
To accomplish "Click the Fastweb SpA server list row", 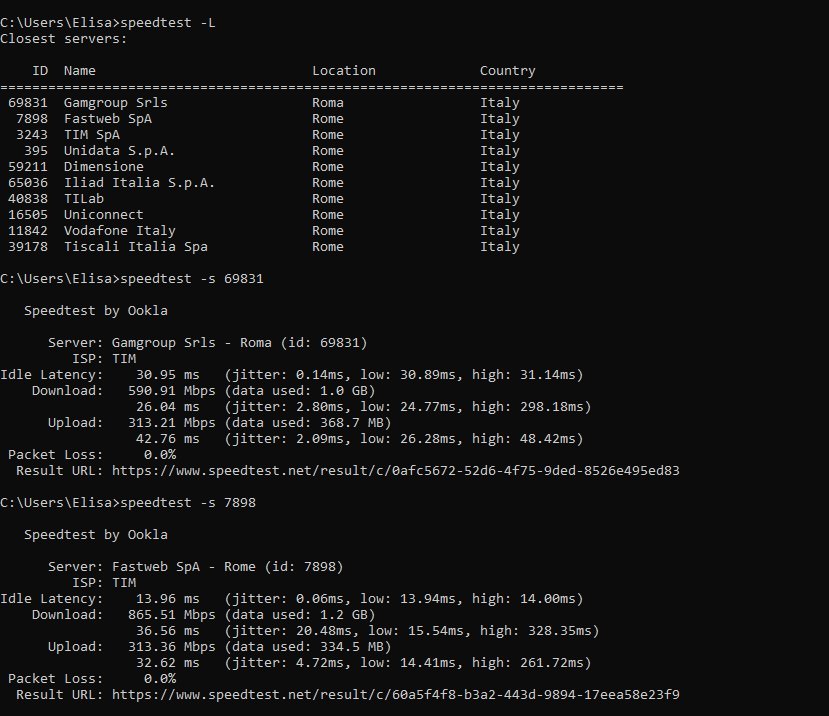I will [107, 119].
